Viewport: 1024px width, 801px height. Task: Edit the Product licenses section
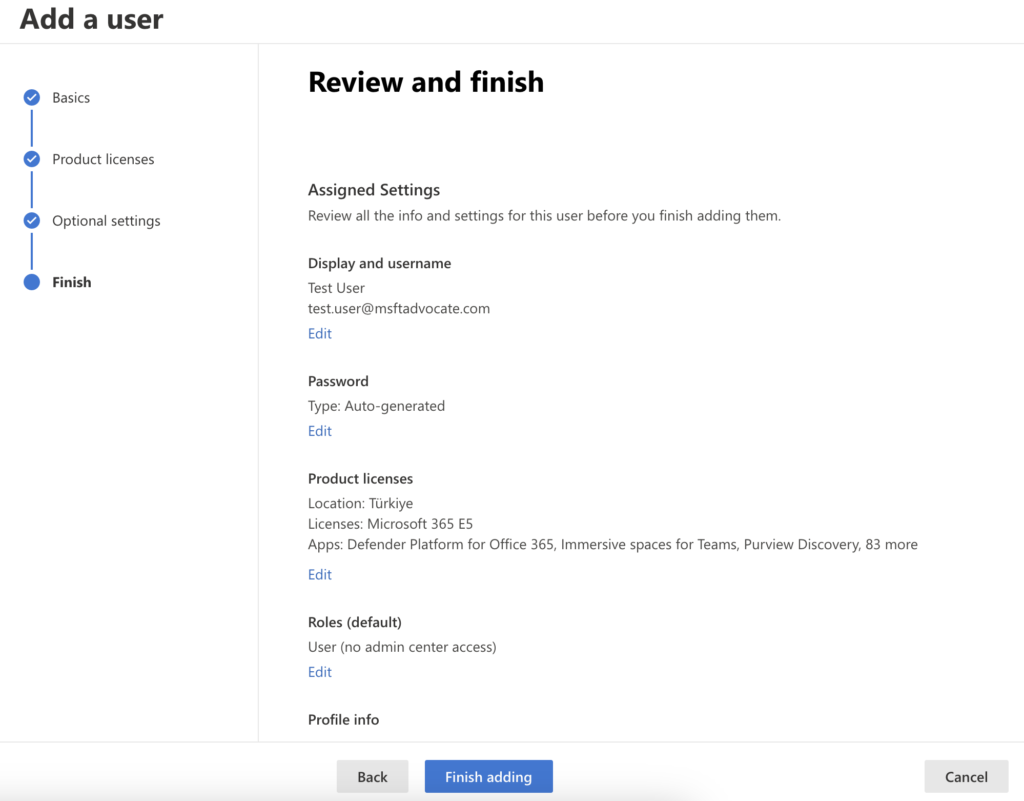coord(319,574)
